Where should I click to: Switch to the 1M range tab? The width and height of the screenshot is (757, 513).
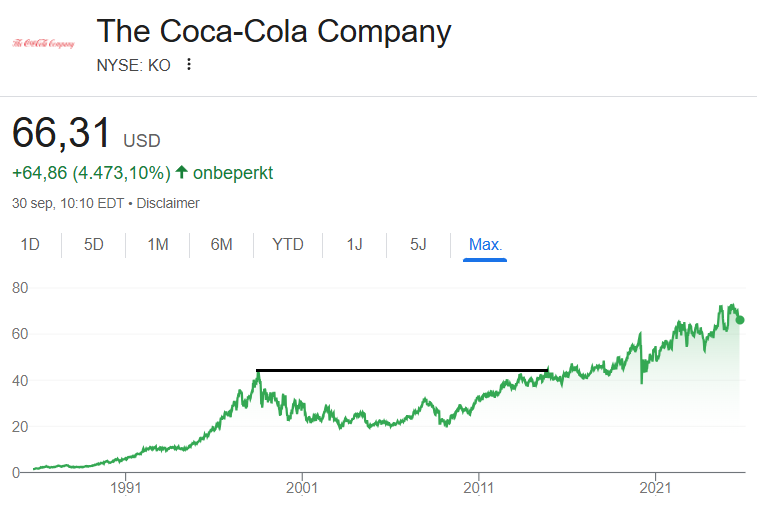pyautogui.click(x=157, y=245)
